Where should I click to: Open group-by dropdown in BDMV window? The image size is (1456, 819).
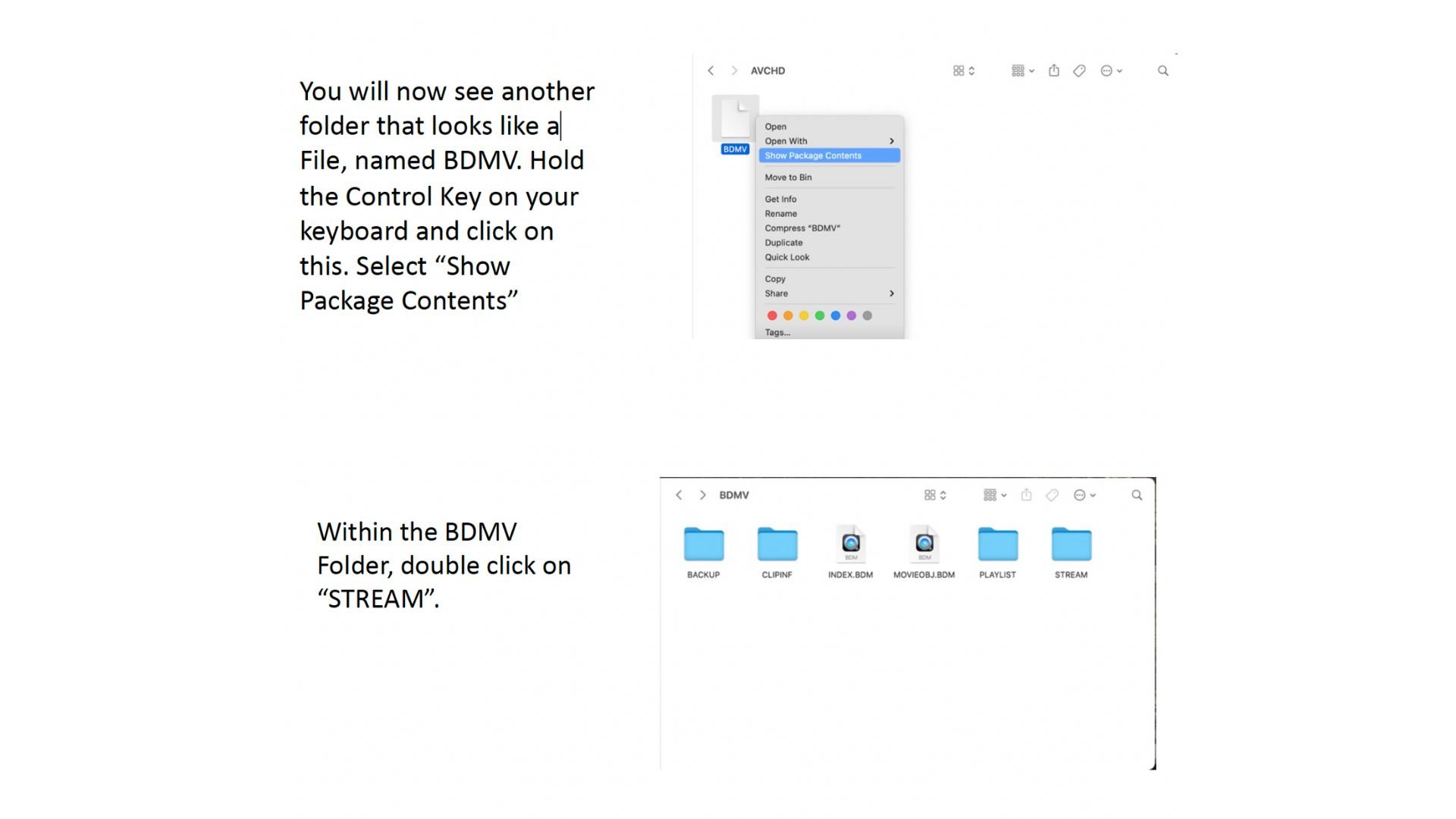click(x=995, y=495)
